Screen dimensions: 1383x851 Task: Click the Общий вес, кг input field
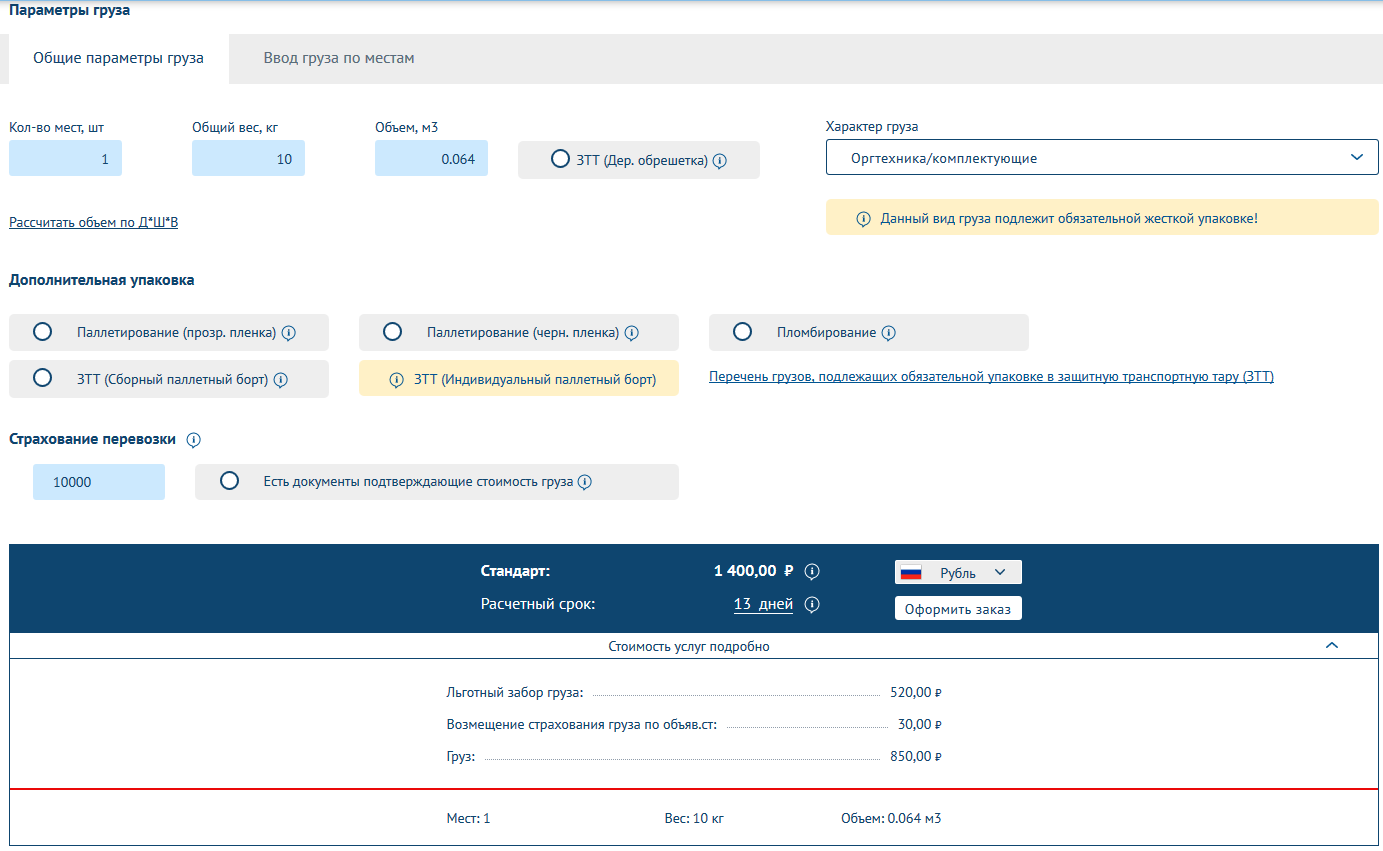pos(248,159)
